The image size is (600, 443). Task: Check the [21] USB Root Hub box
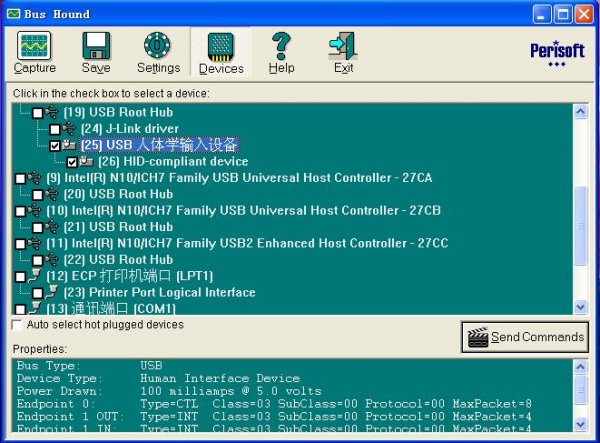click(38, 228)
